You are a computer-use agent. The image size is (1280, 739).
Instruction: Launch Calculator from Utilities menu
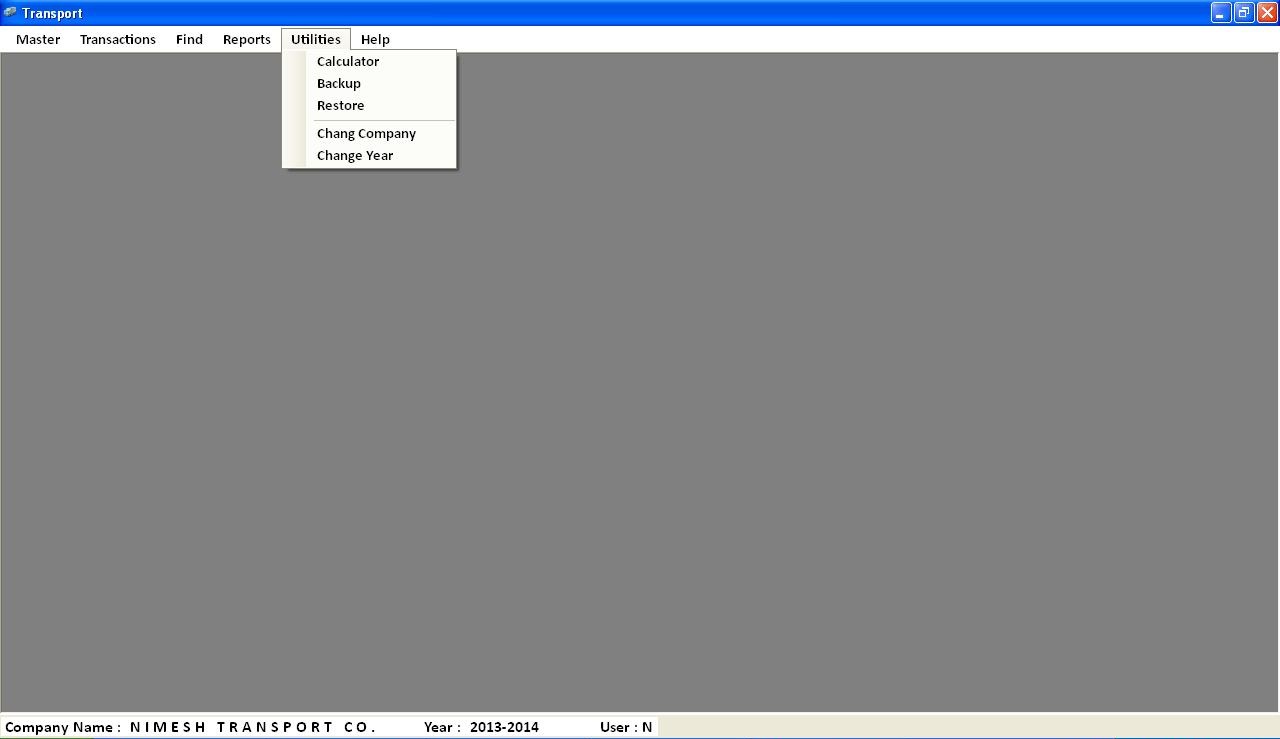pos(370,61)
